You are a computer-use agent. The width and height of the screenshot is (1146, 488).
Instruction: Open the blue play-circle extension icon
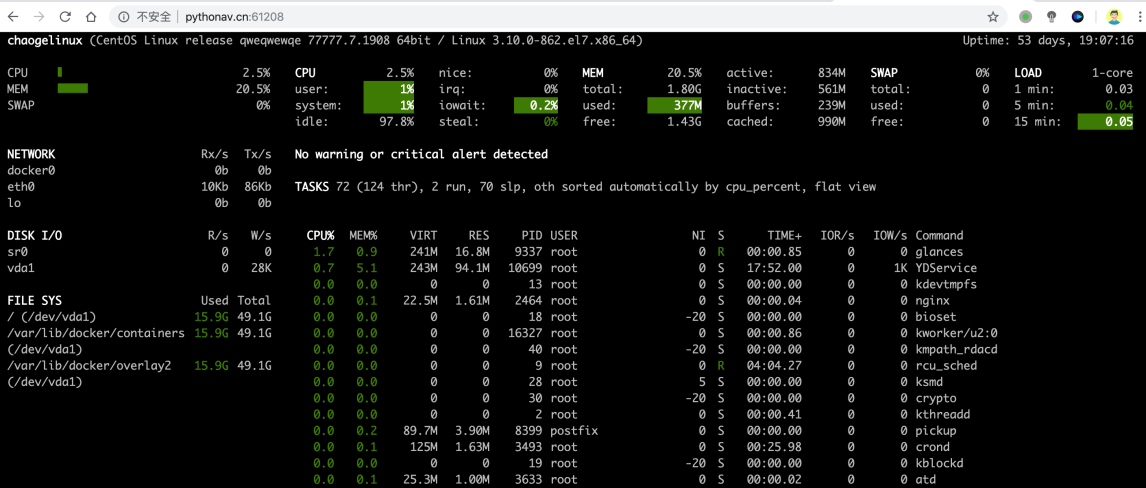pos(1077,16)
